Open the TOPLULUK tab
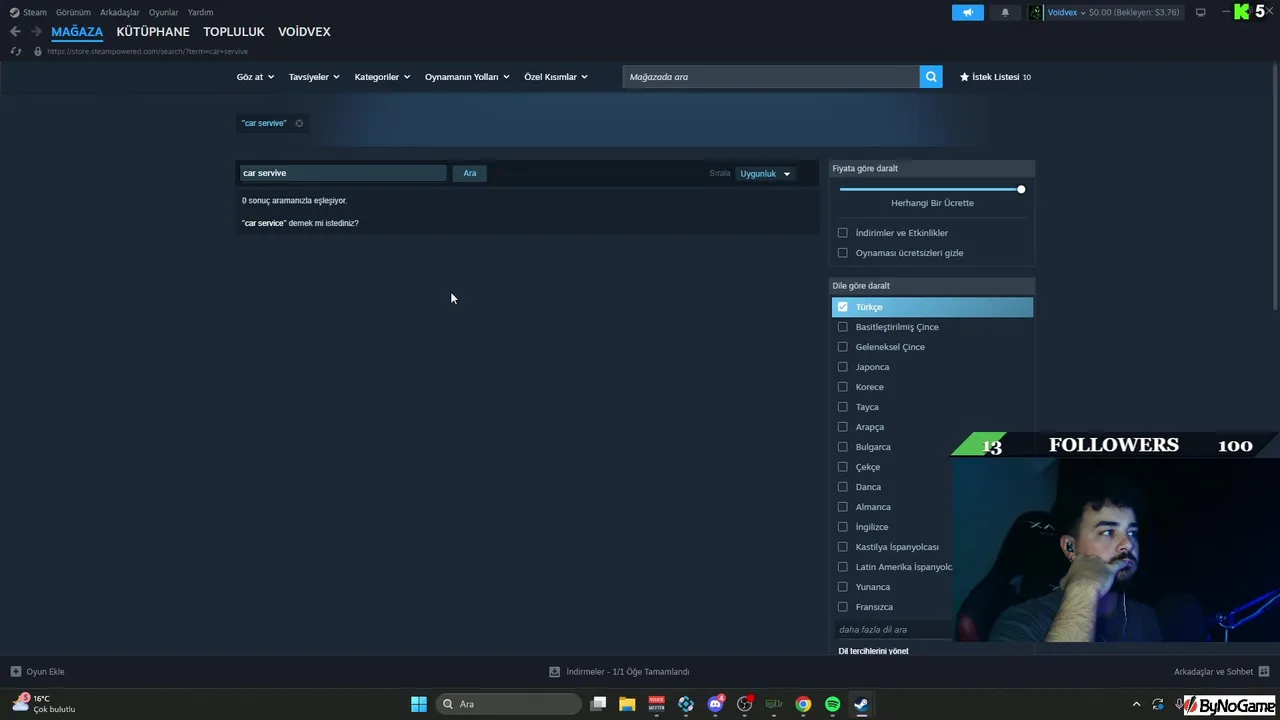Viewport: 1280px width, 720px height. point(234,32)
